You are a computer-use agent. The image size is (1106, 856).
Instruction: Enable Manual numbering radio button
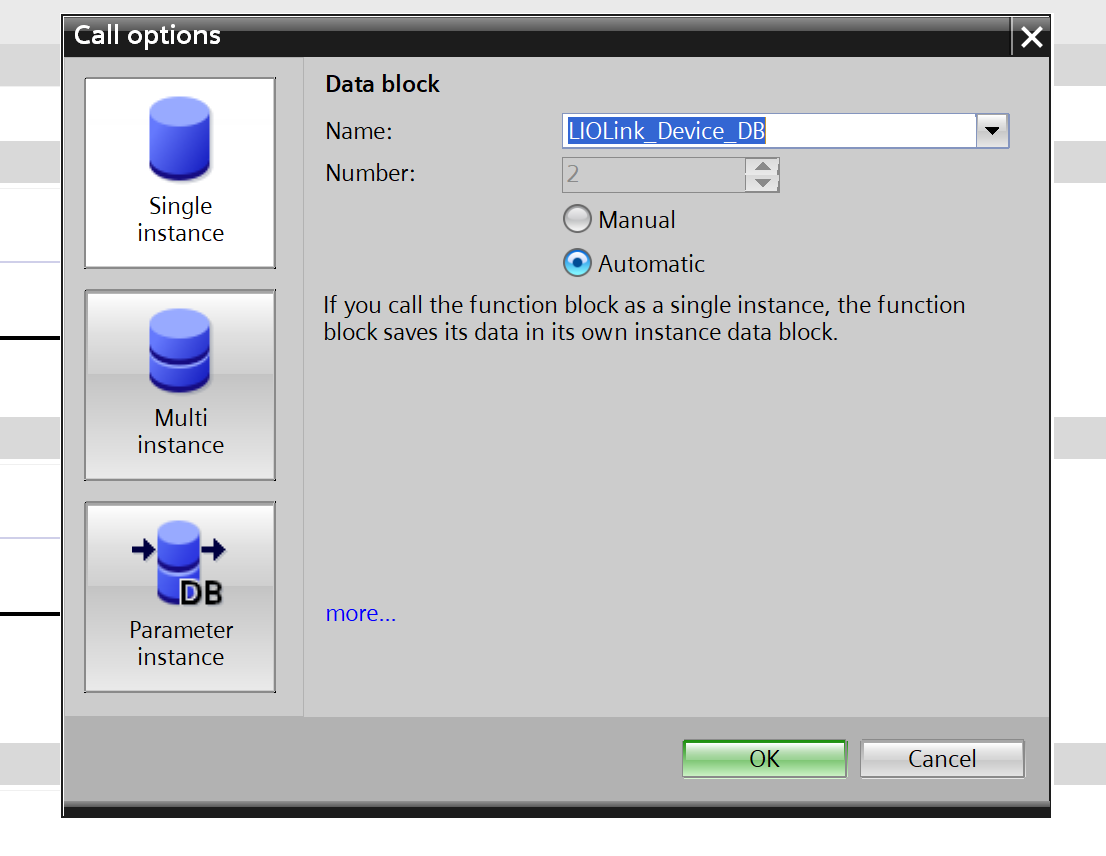[577, 219]
